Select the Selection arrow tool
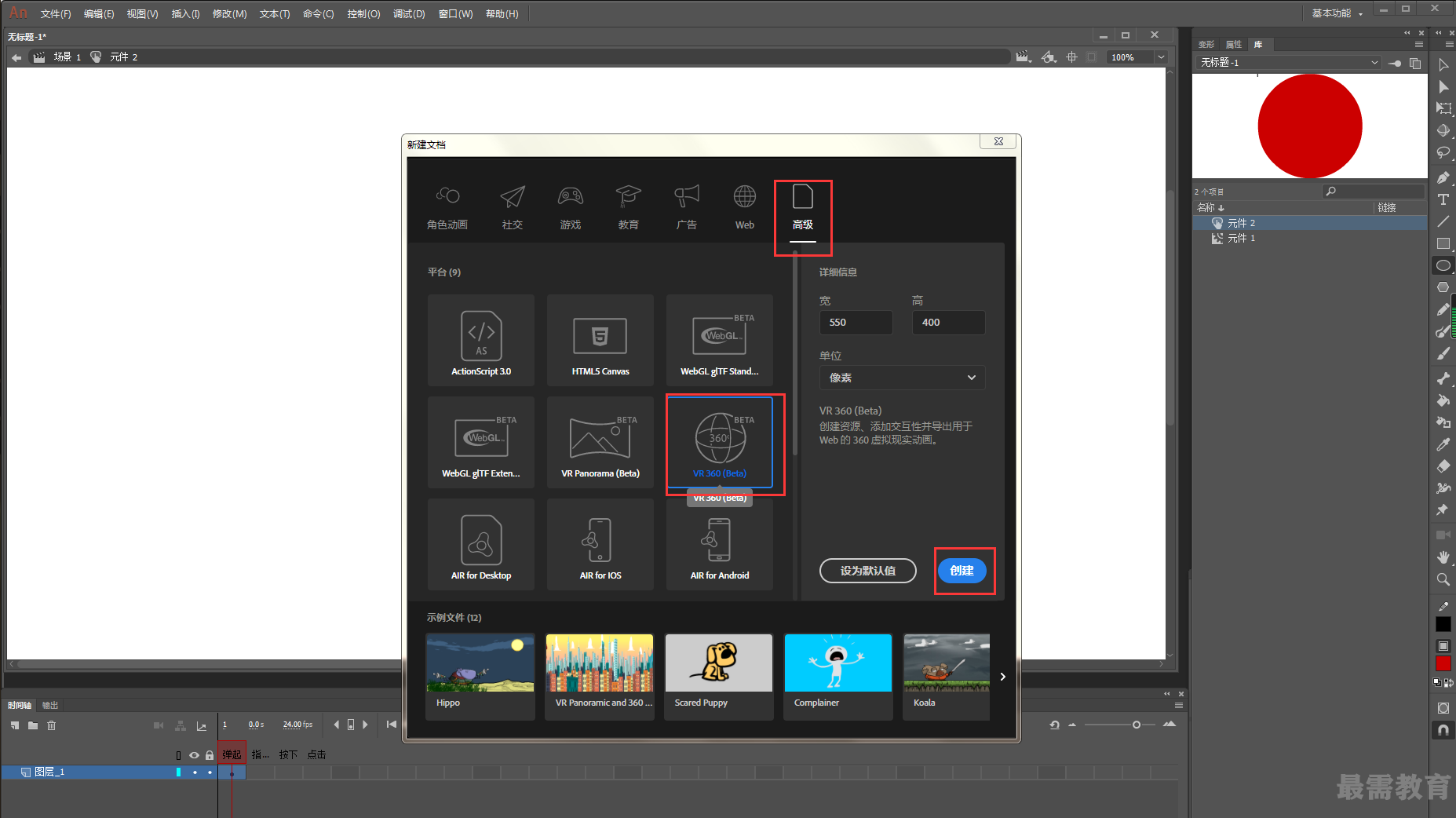 coord(1443,64)
